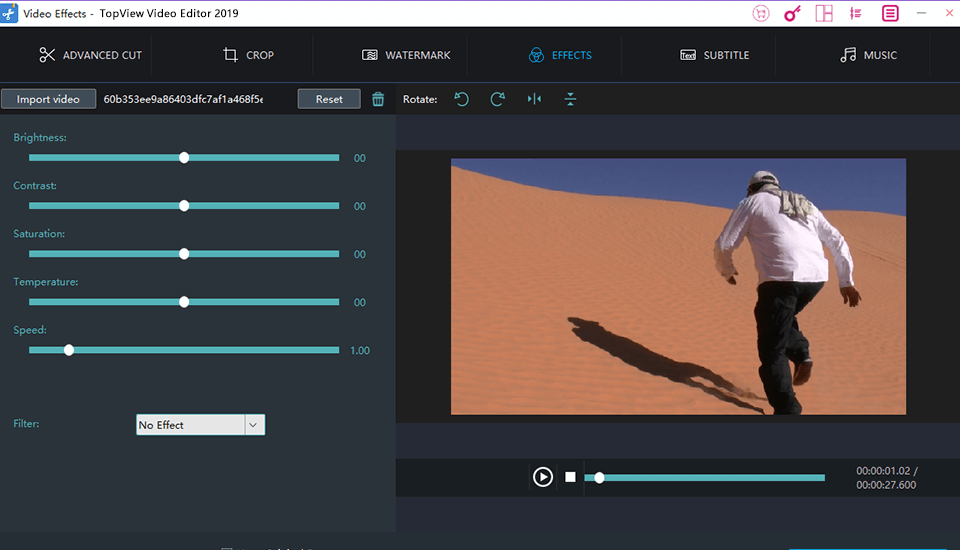The width and height of the screenshot is (960, 550).
Task: Click the app logo icon
Action: click(x=9, y=13)
